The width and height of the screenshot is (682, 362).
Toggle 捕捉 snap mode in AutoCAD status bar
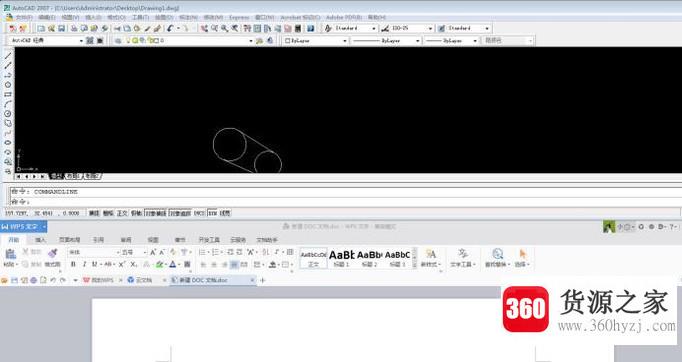[94, 213]
